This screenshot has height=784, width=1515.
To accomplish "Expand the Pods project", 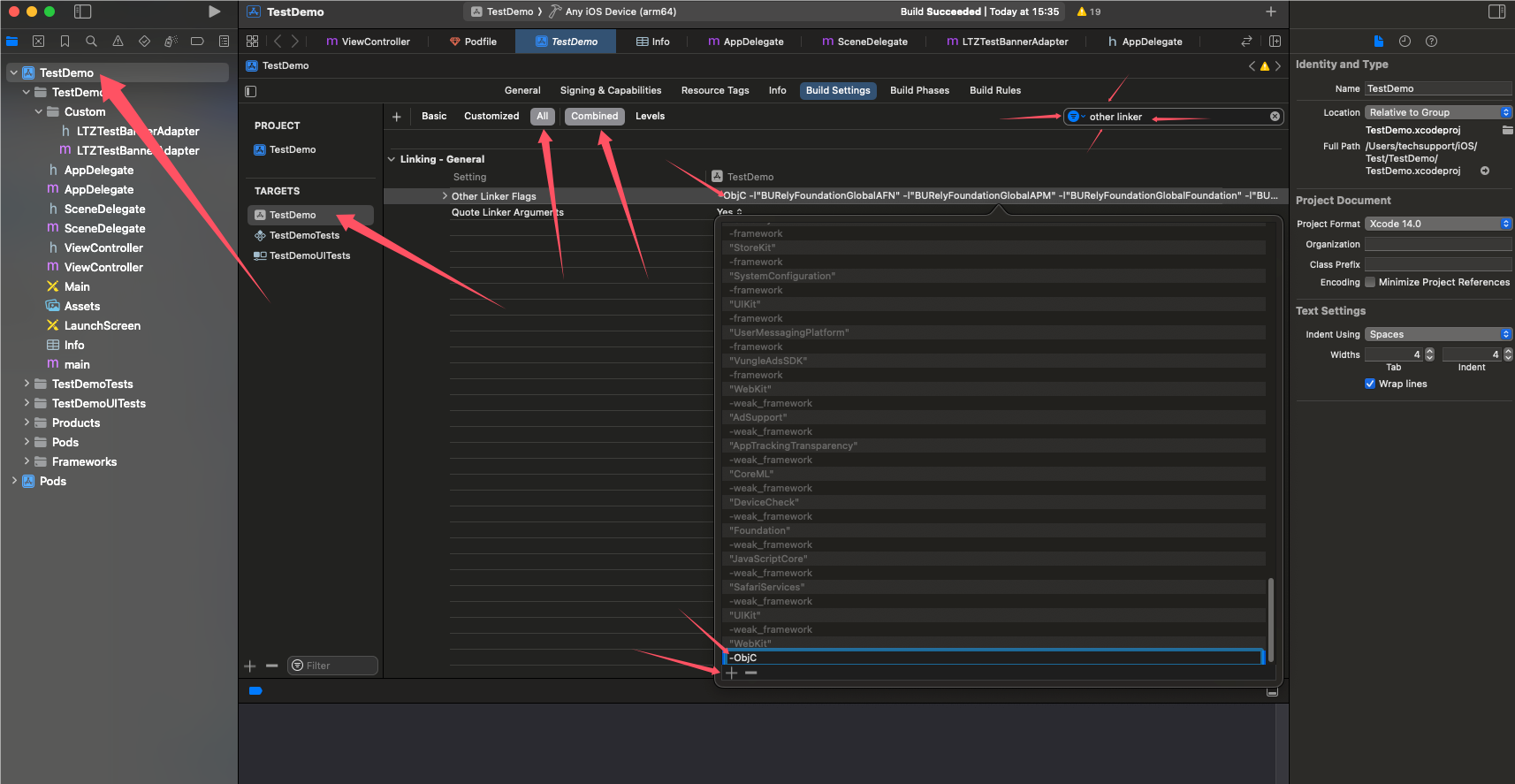I will tap(14, 481).
